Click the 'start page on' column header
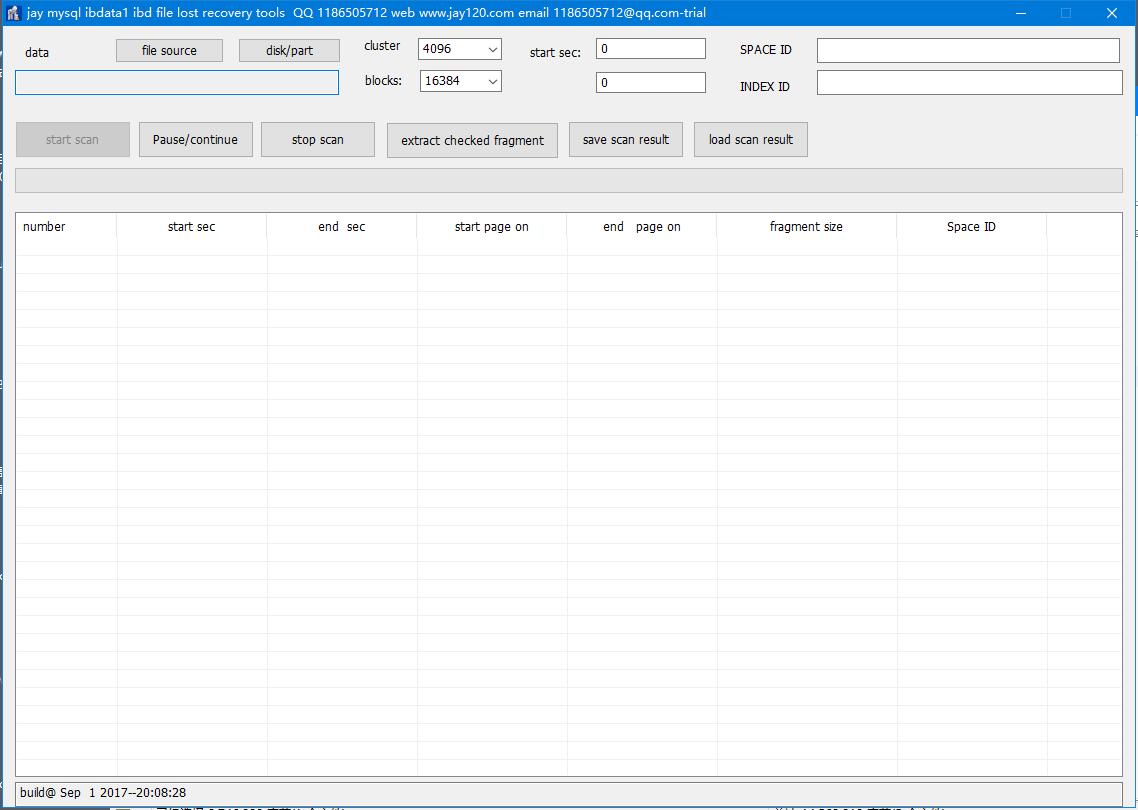 492,226
